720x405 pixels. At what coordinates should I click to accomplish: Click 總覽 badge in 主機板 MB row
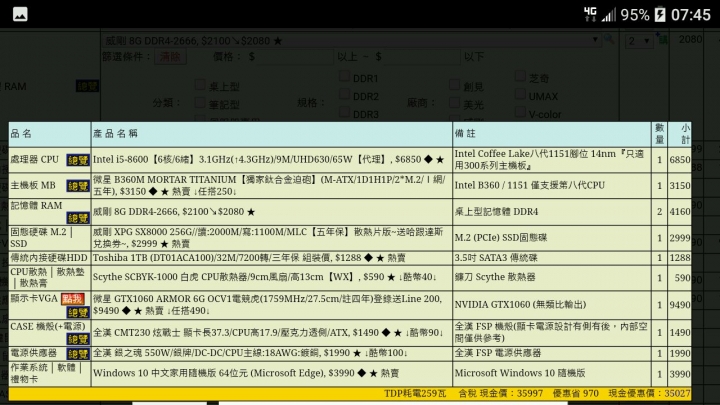pos(78,186)
